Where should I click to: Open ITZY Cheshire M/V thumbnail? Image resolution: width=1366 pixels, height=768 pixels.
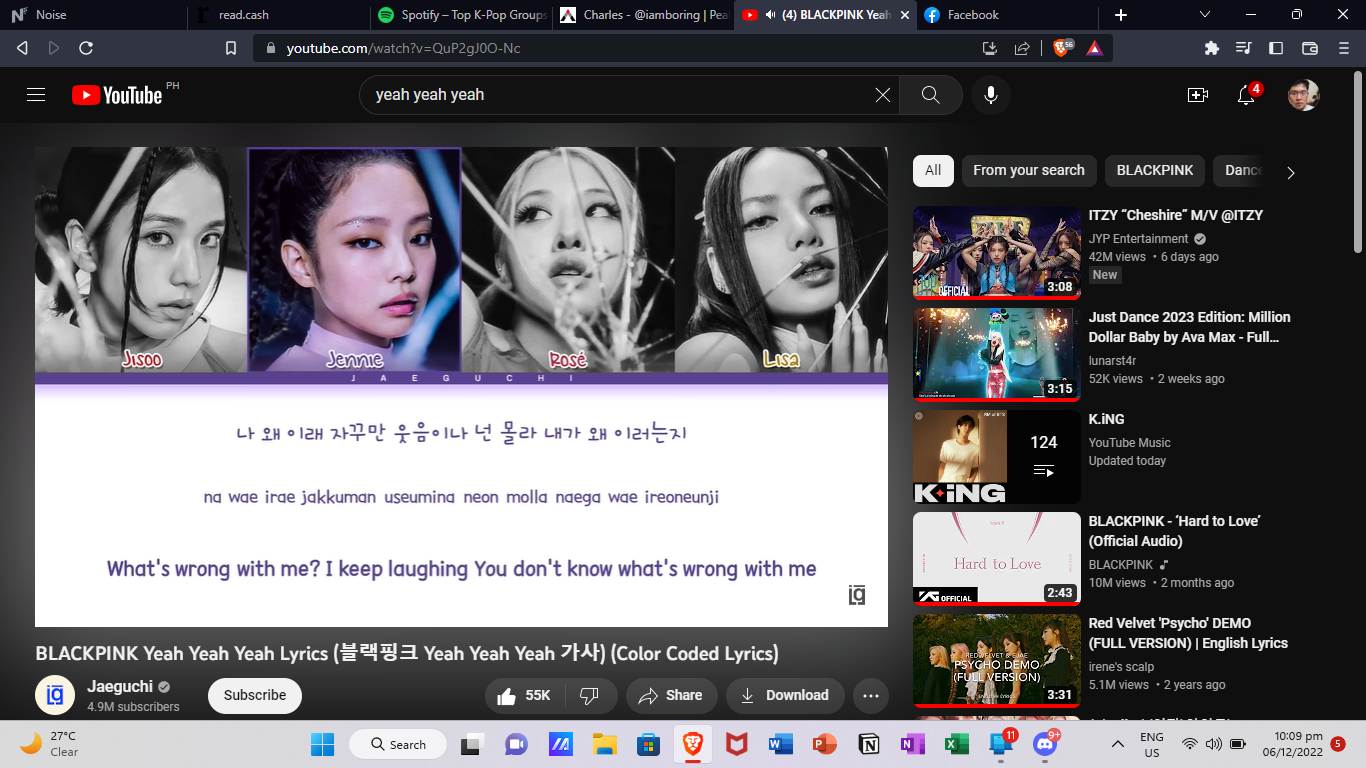coord(997,252)
